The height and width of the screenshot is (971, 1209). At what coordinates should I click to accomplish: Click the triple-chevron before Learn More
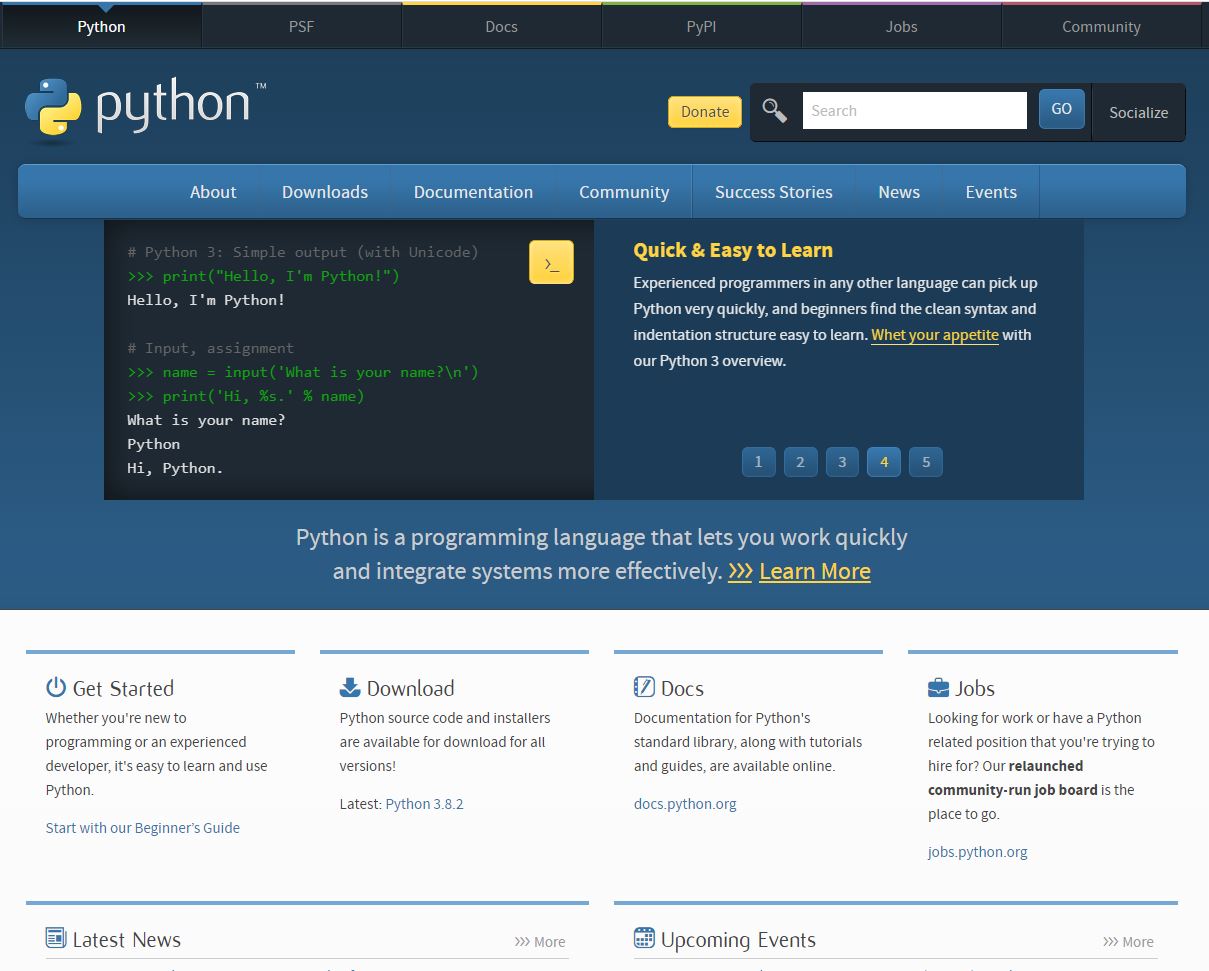(x=740, y=571)
